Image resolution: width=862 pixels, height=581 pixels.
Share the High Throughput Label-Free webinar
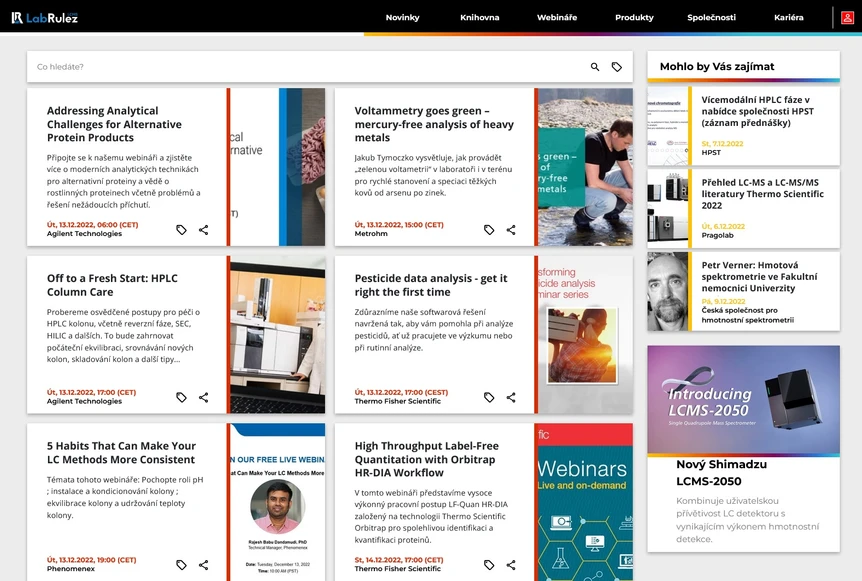tap(511, 565)
